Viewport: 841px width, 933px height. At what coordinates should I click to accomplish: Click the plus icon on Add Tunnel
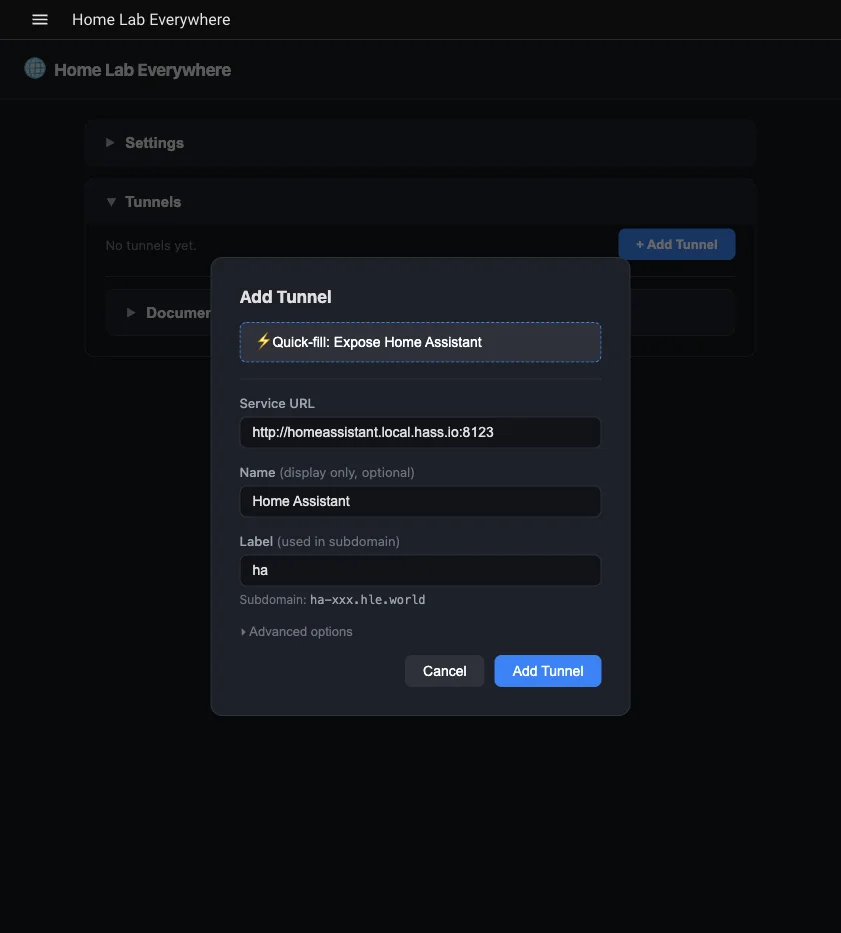pyautogui.click(x=640, y=243)
